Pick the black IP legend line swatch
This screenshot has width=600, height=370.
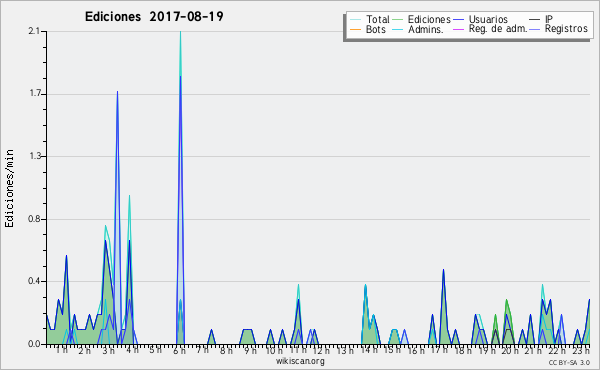tap(535, 20)
